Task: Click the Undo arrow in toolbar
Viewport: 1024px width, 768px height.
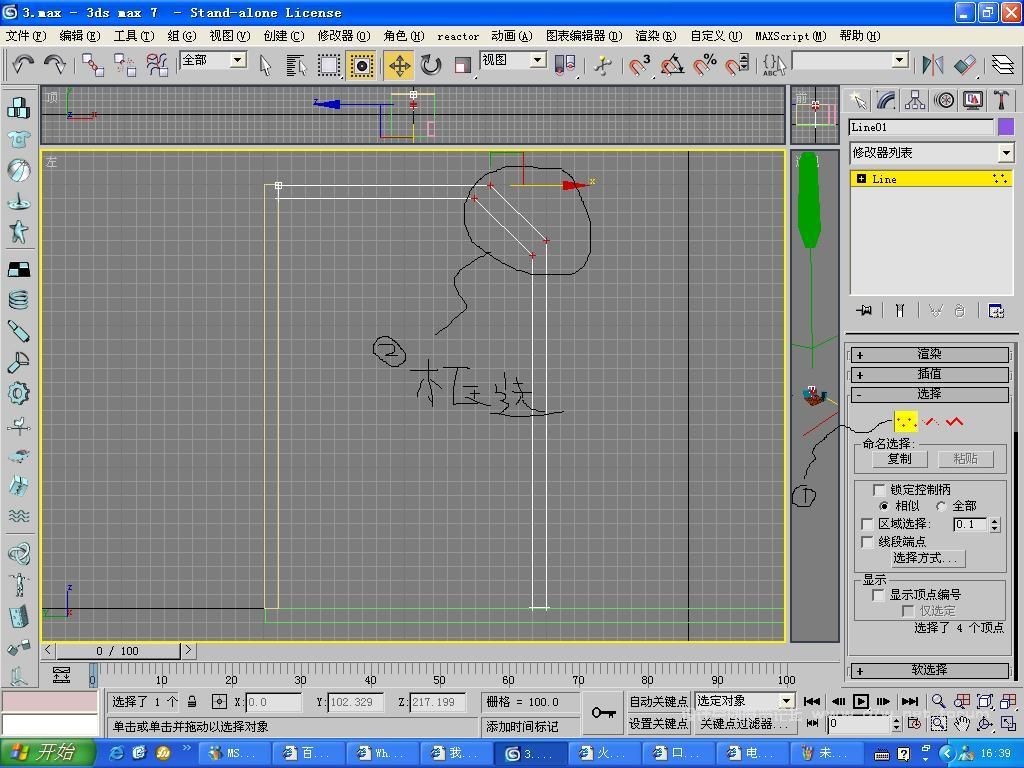Action: click(x=24, y=64)
